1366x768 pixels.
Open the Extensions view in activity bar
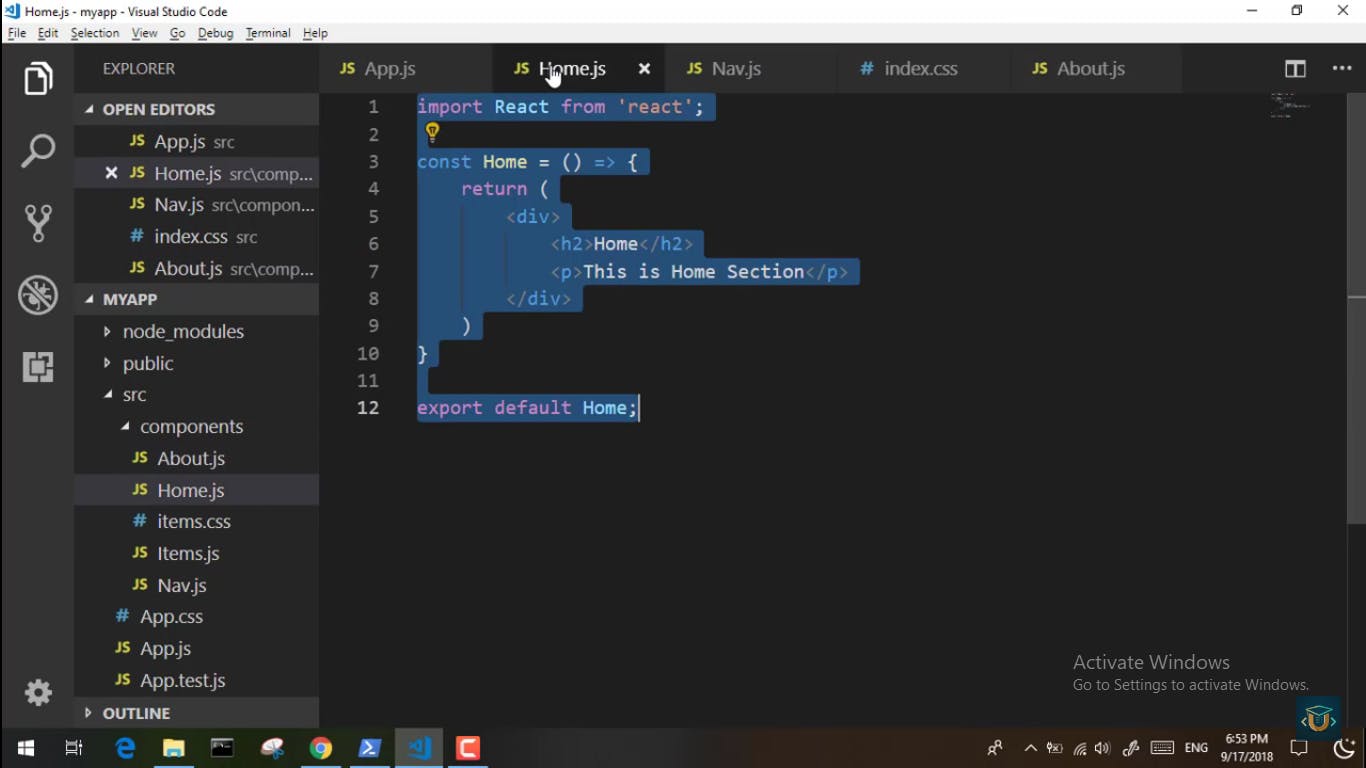coord(38,367)
